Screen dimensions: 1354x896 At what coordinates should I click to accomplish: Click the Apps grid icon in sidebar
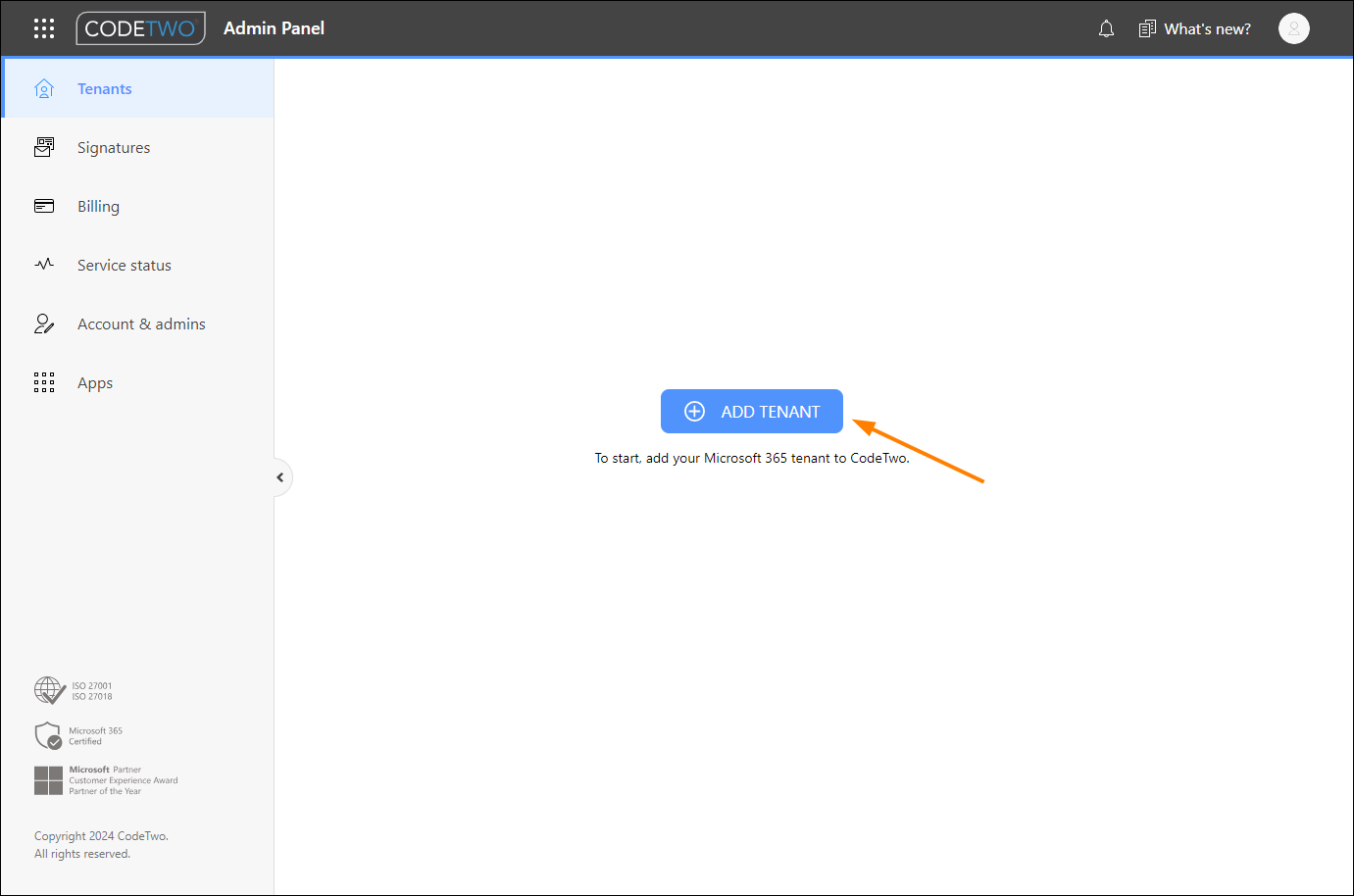[x=44, y=382]
